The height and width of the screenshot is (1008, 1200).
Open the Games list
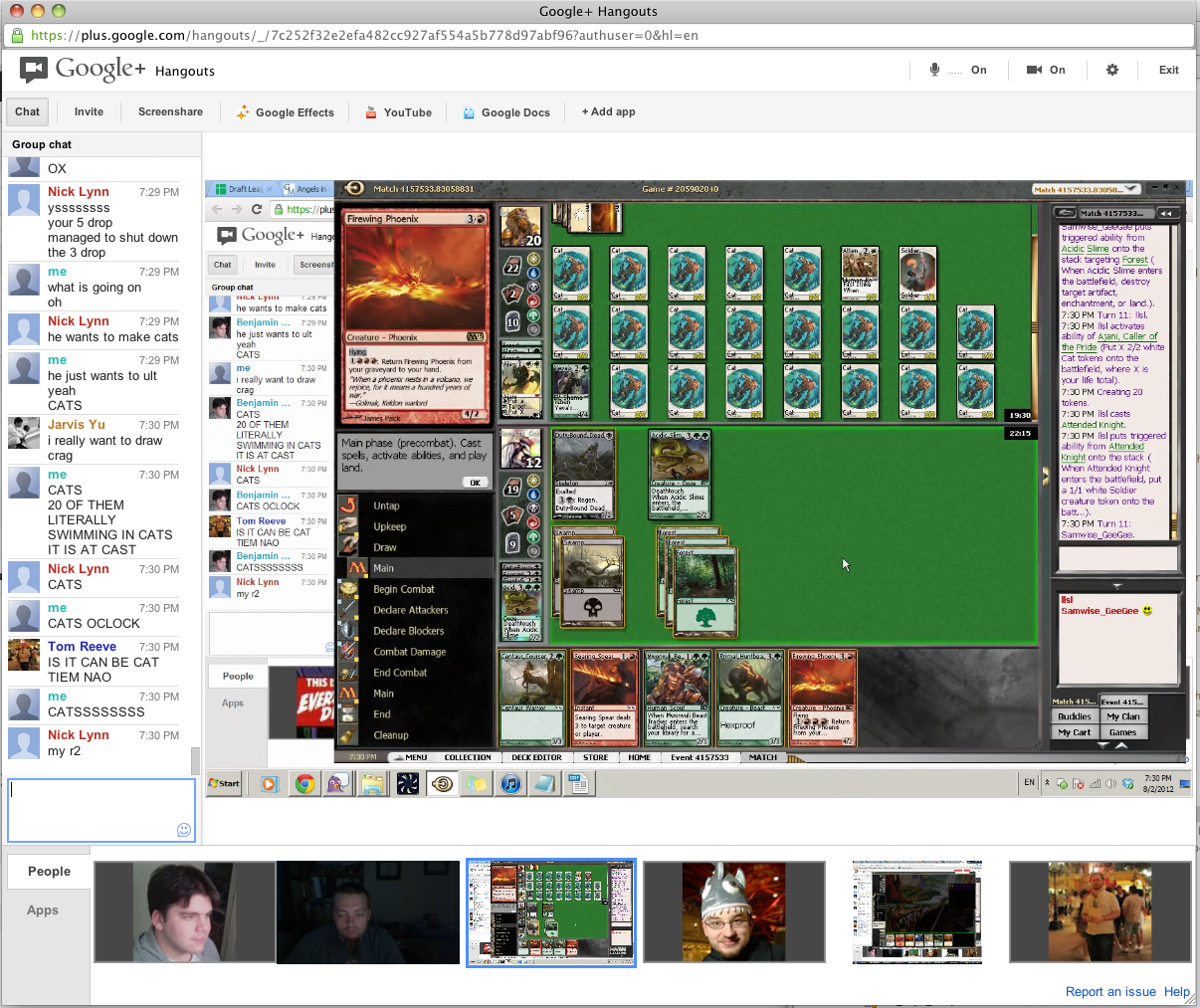point(1123,732)
